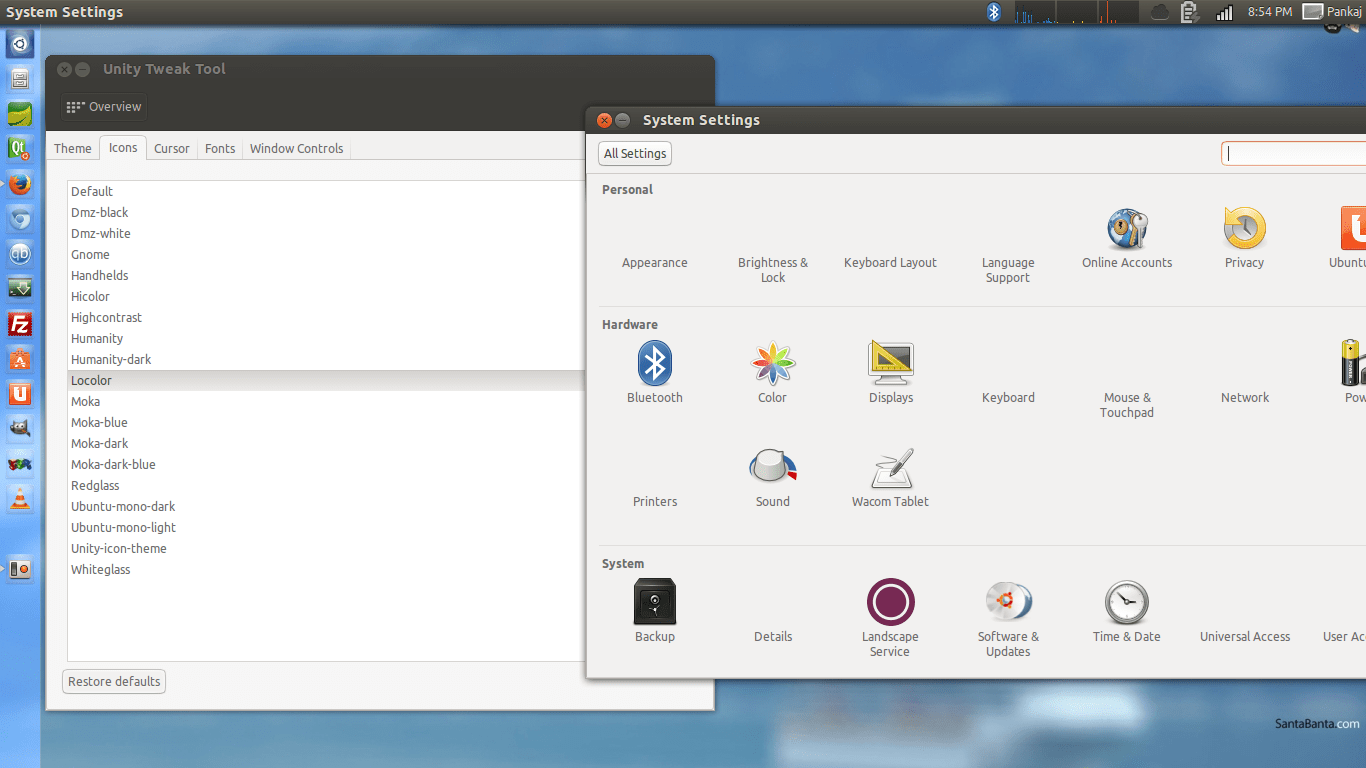Viewport: 1366px width, 768px height.
Task: Launch VLC media player from the dock
Action: click(x=20, y=499)
